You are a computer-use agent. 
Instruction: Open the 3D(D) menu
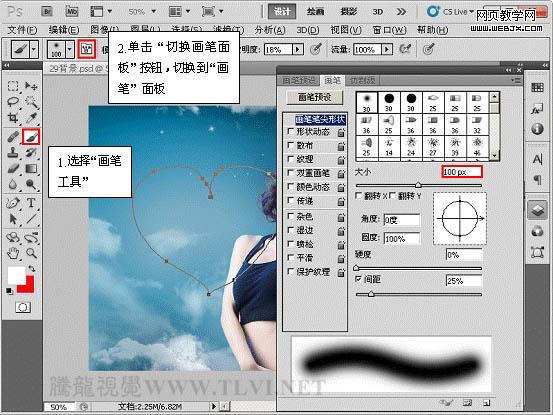[x=308, y=30]
